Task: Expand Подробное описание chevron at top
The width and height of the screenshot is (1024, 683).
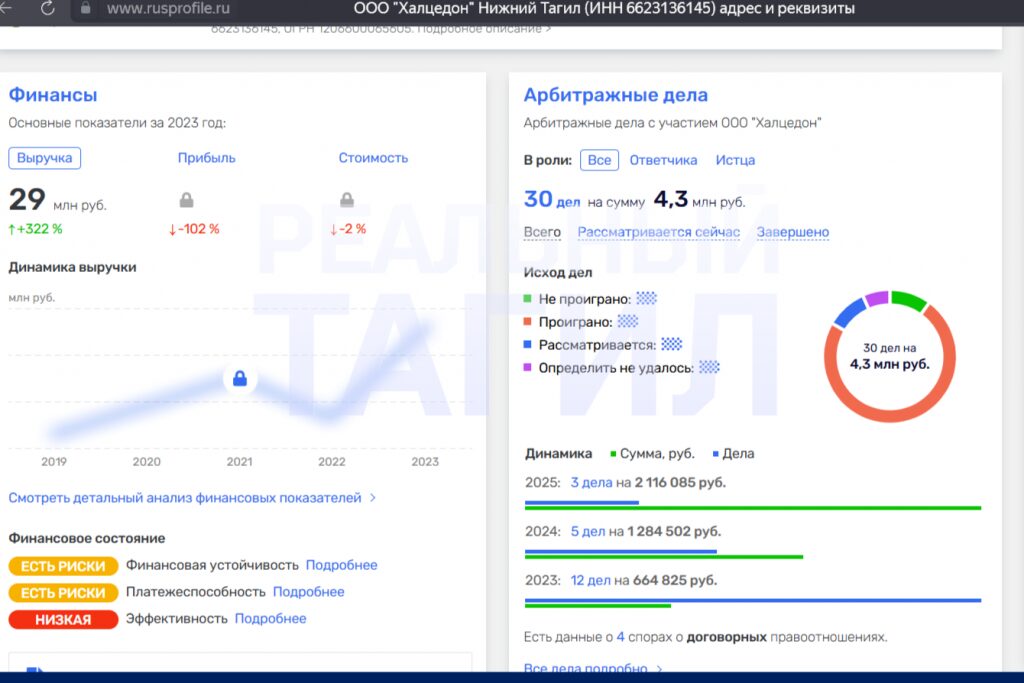Action: [548, 29]
